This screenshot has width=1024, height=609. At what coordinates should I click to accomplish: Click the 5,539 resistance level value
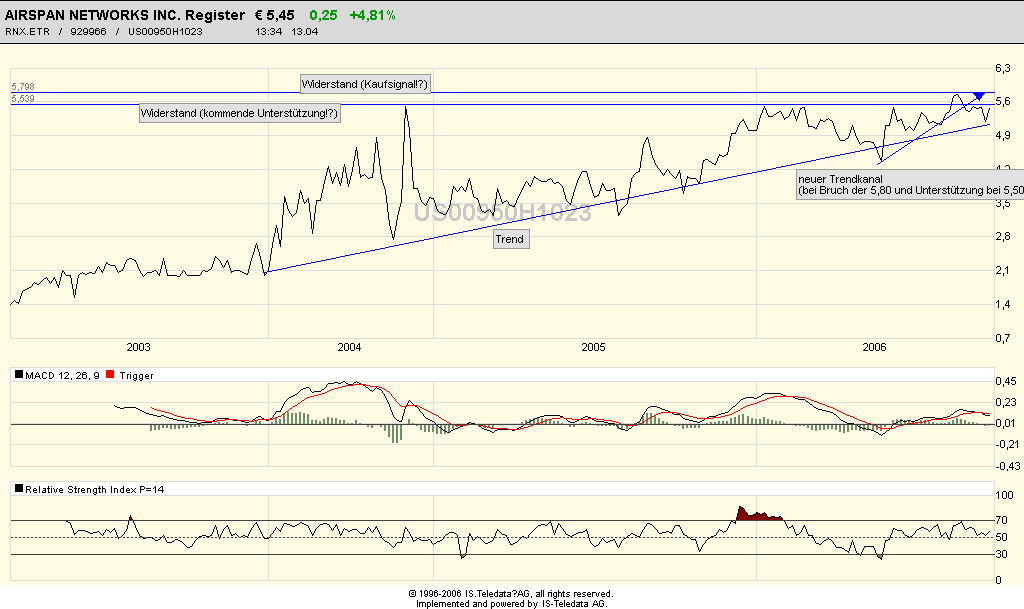[23, 99]
